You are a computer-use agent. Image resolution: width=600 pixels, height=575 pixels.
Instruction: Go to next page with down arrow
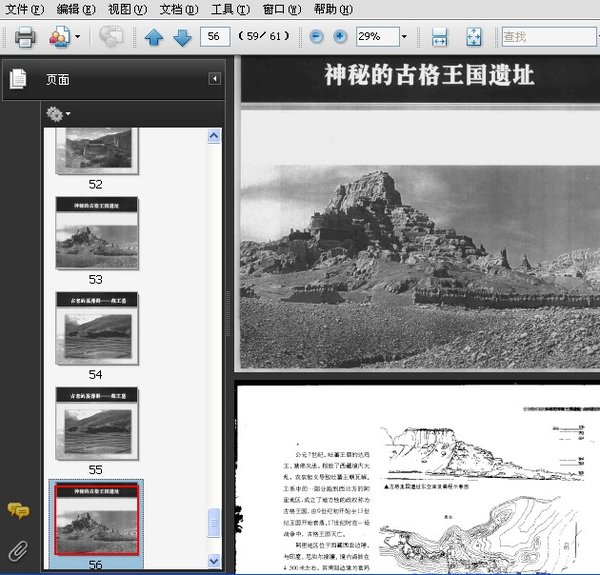182,38
